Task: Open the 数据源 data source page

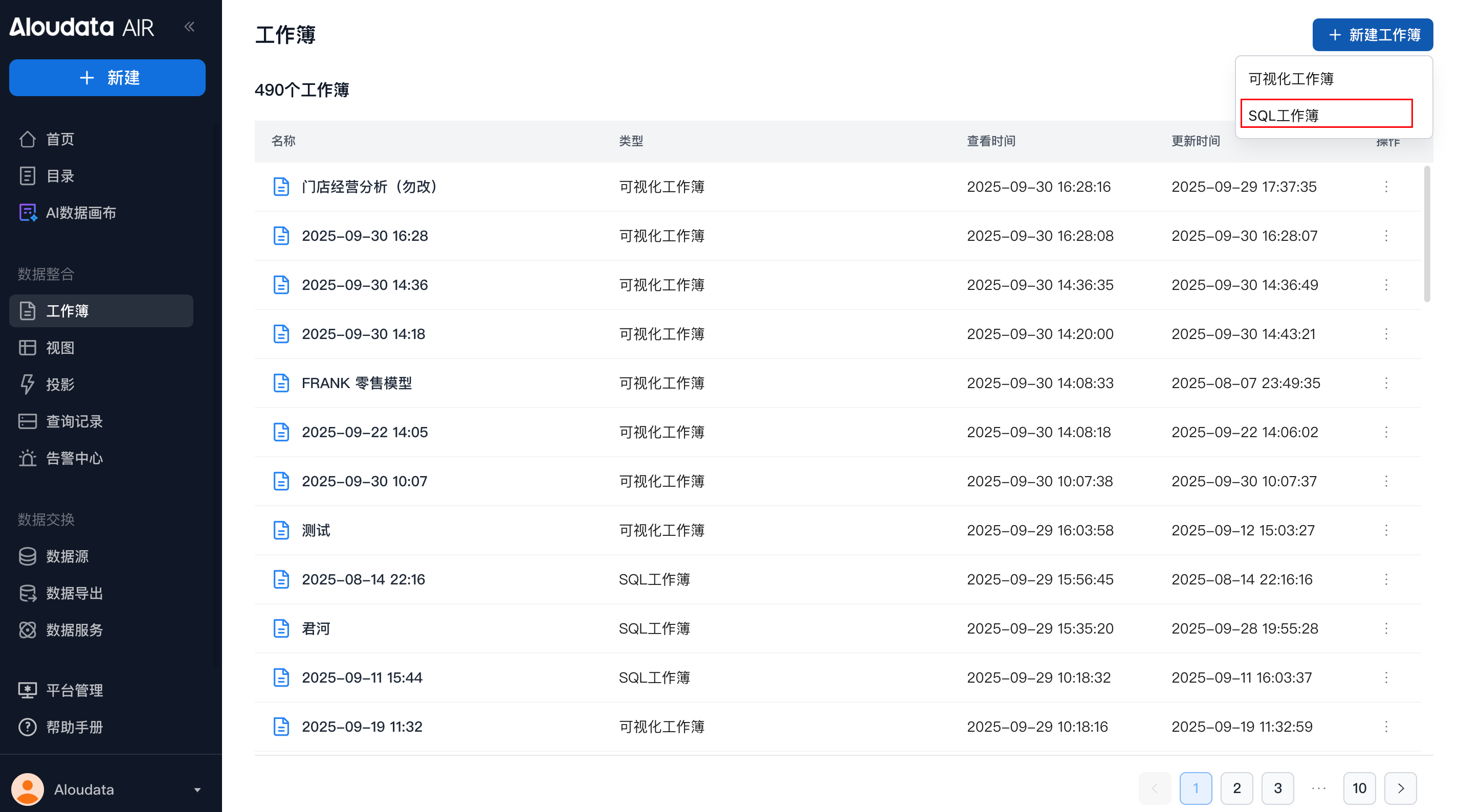Action: pos(67,556)
